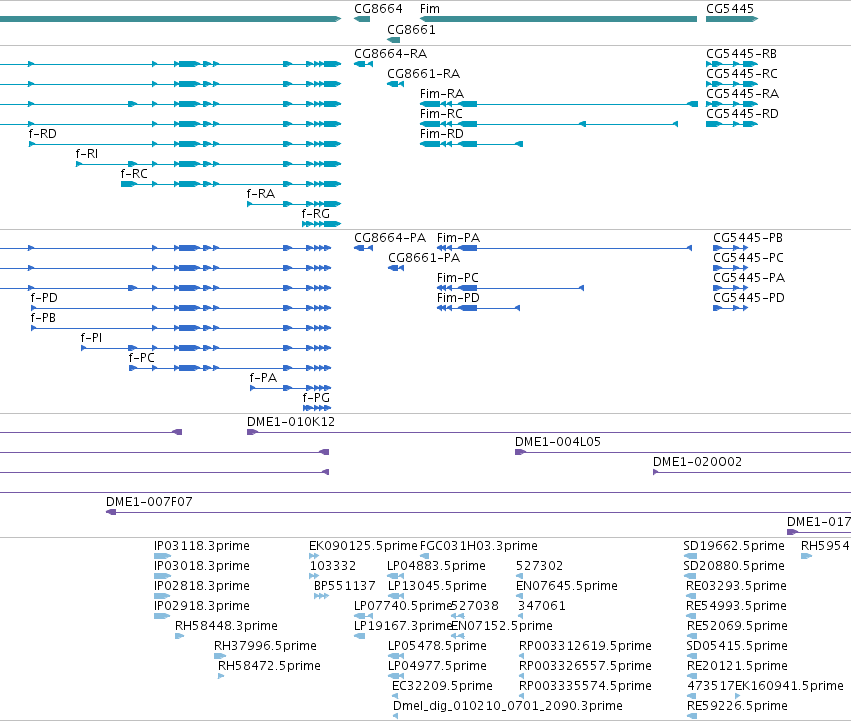Click the Fim-RC transcript label
851x721 pixels.
pyautogui.click(x=441, y=114)
